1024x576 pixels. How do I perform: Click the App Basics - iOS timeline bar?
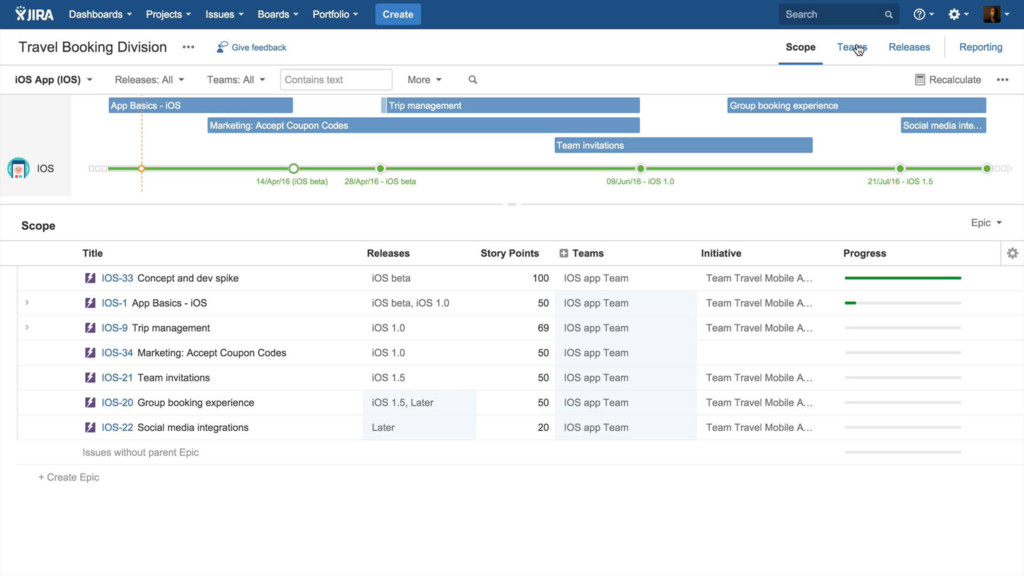pos(200,105)
